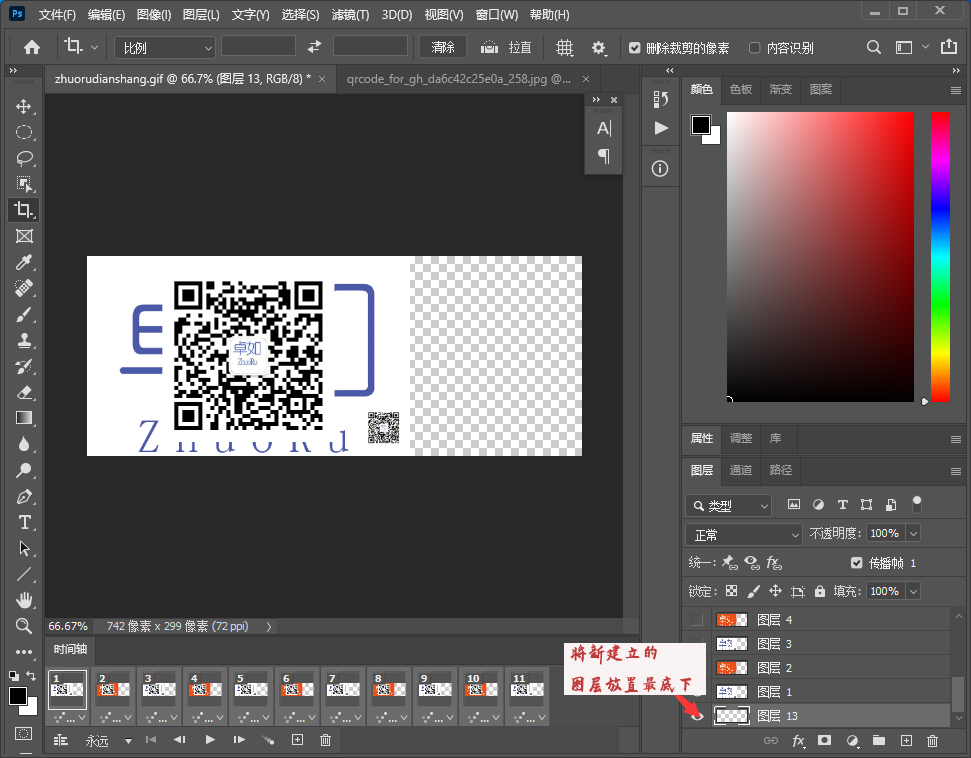Click the Home icon in options bar
The width and height of the screenshot is (971, 758).
[32, 47]
